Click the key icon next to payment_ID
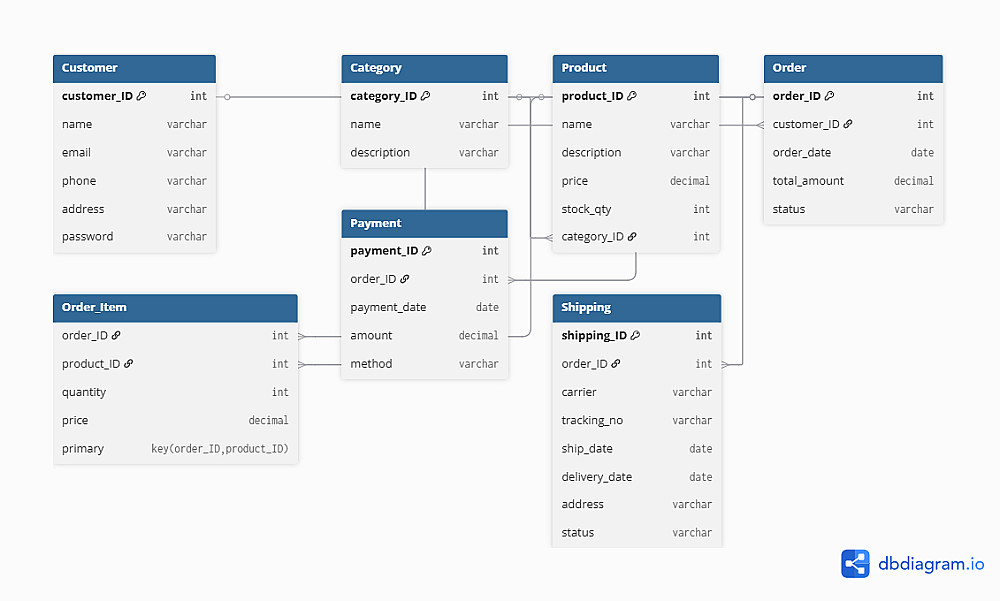The image size is (1000, 601). (427, 251)
